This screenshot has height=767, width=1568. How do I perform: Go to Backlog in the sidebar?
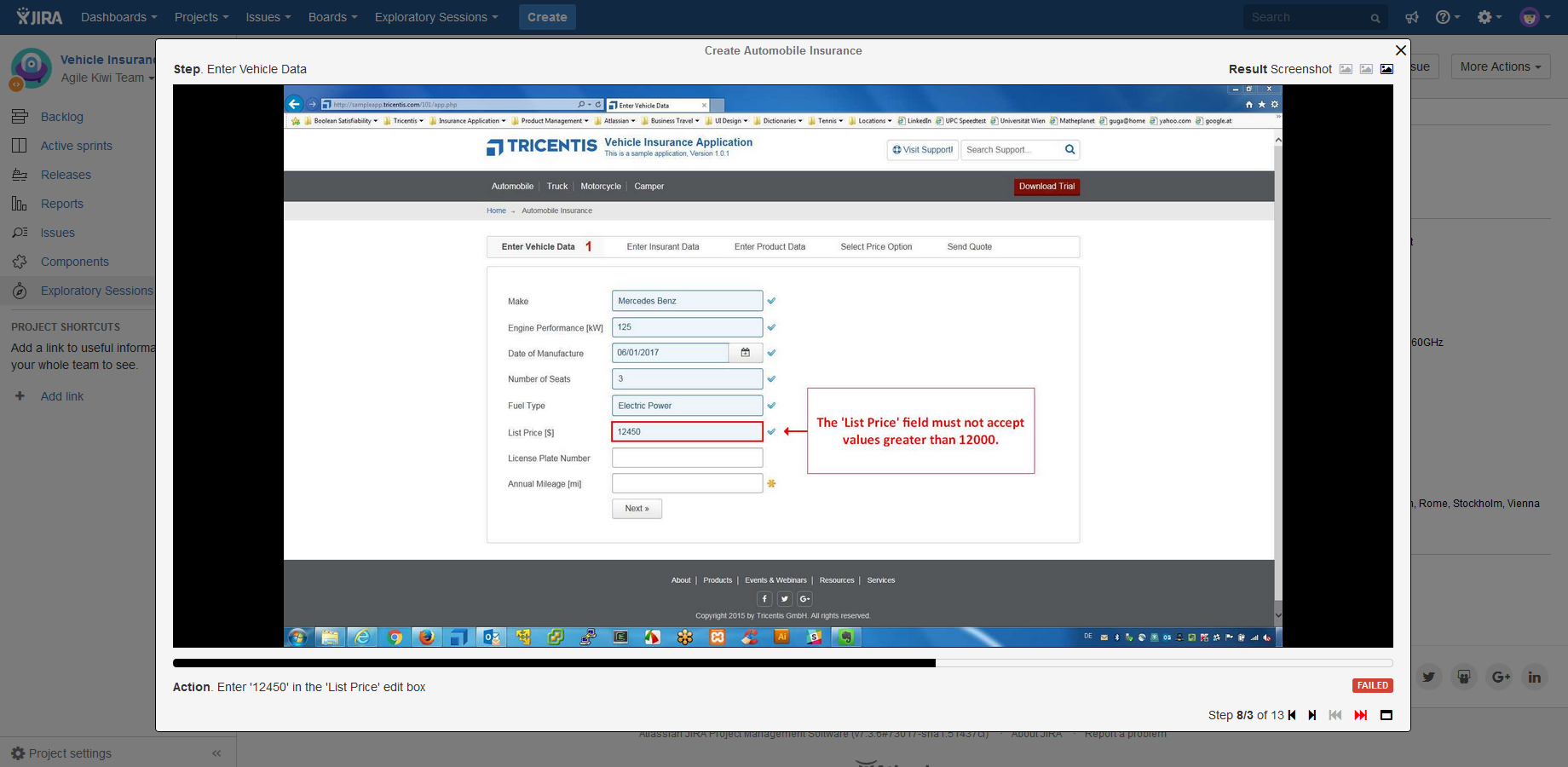(61, 117)
